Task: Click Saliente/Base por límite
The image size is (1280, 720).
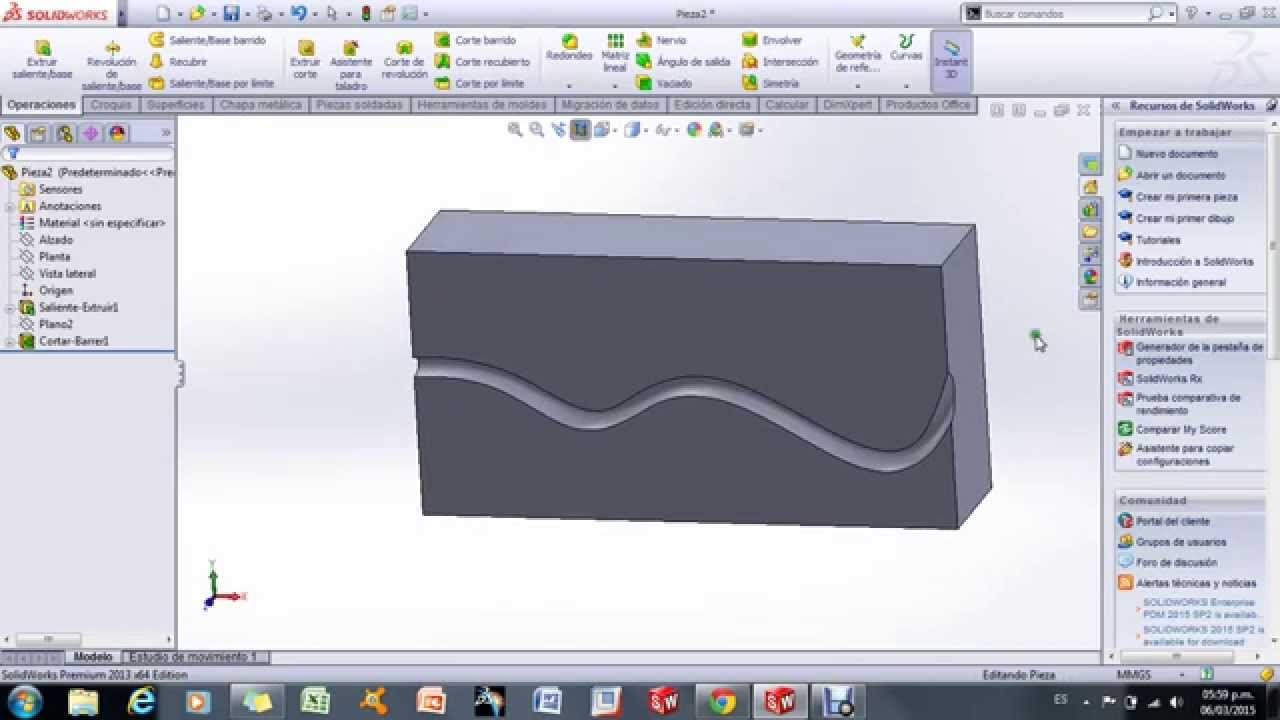Action: coord(211,83)
